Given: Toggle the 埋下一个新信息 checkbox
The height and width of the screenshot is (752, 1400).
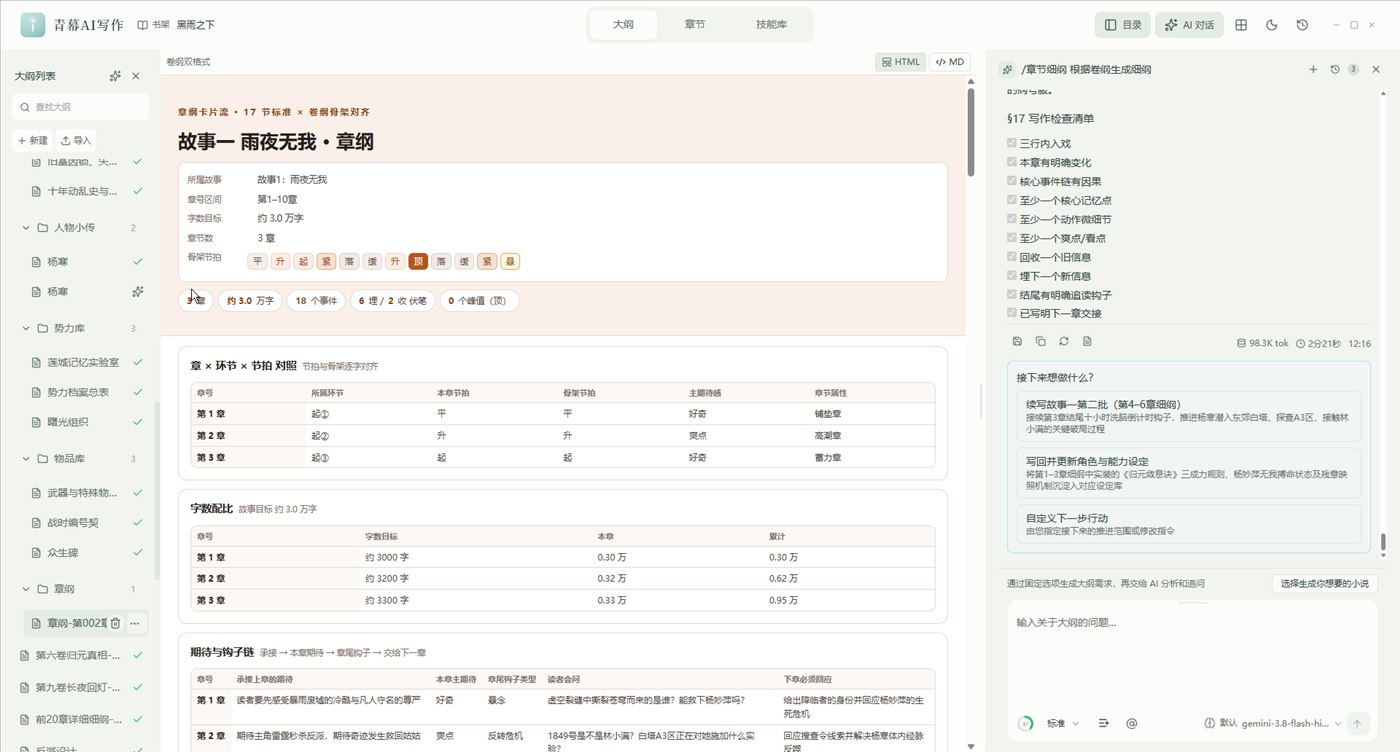Looking at the screenshot, I should click(1012, 276).
